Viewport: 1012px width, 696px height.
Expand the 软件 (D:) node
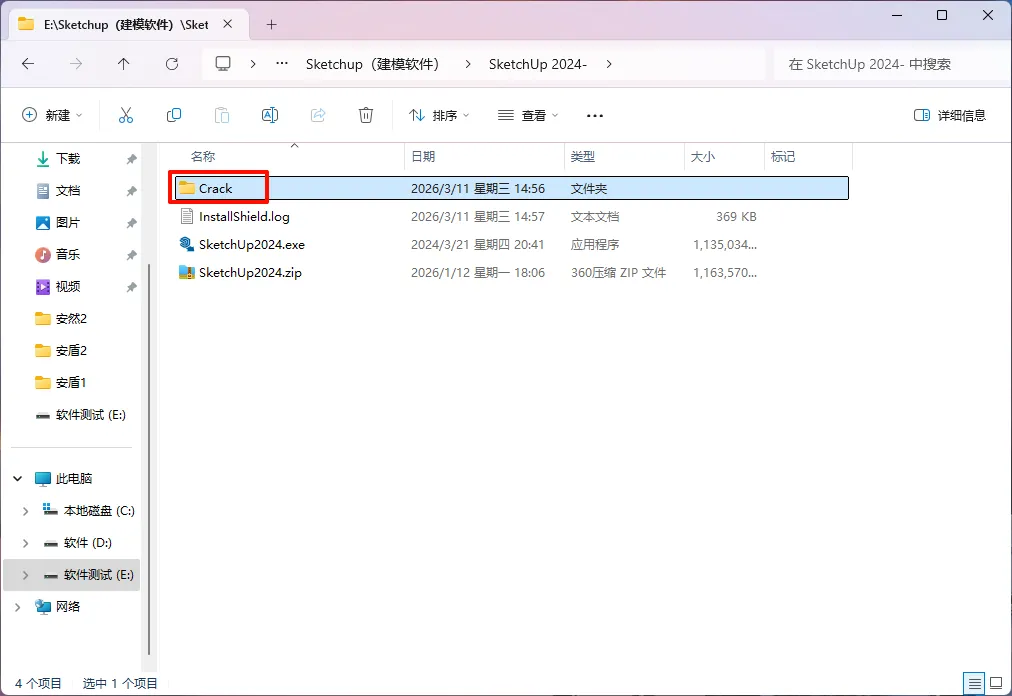25,543
